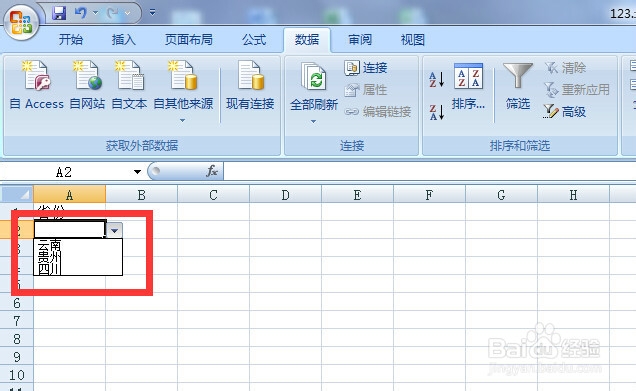Click the 重新应用 filter button

pos(576,90)
